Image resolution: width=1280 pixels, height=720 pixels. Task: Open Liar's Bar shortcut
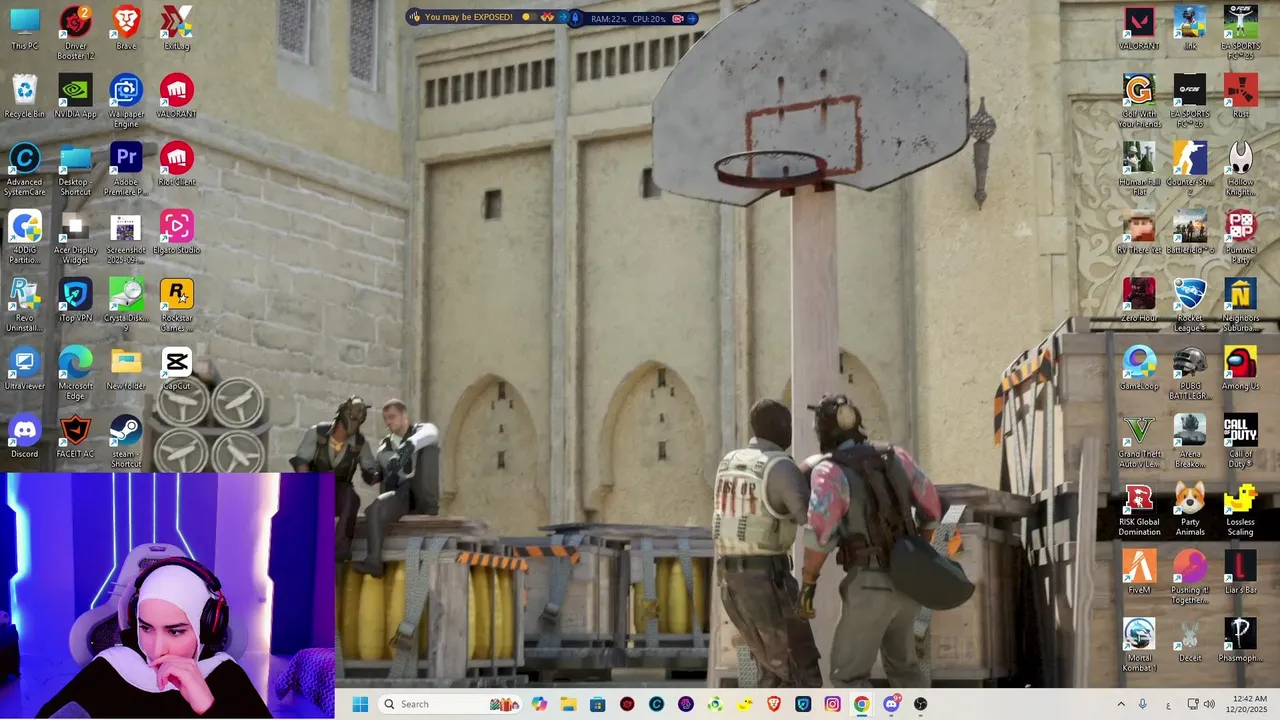pos(1240,573)
